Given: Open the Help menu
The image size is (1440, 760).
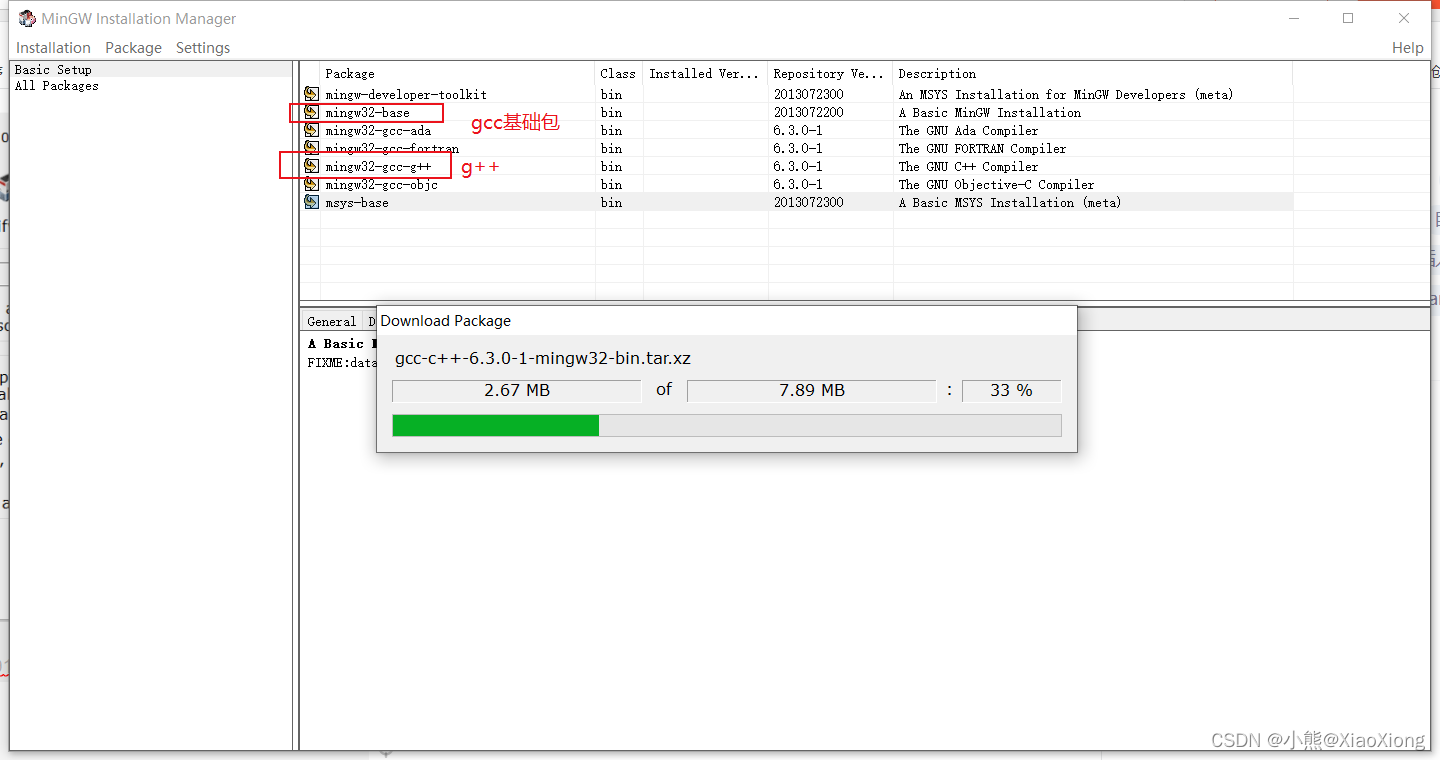Looking at the screenshot, I should 1407,48.
